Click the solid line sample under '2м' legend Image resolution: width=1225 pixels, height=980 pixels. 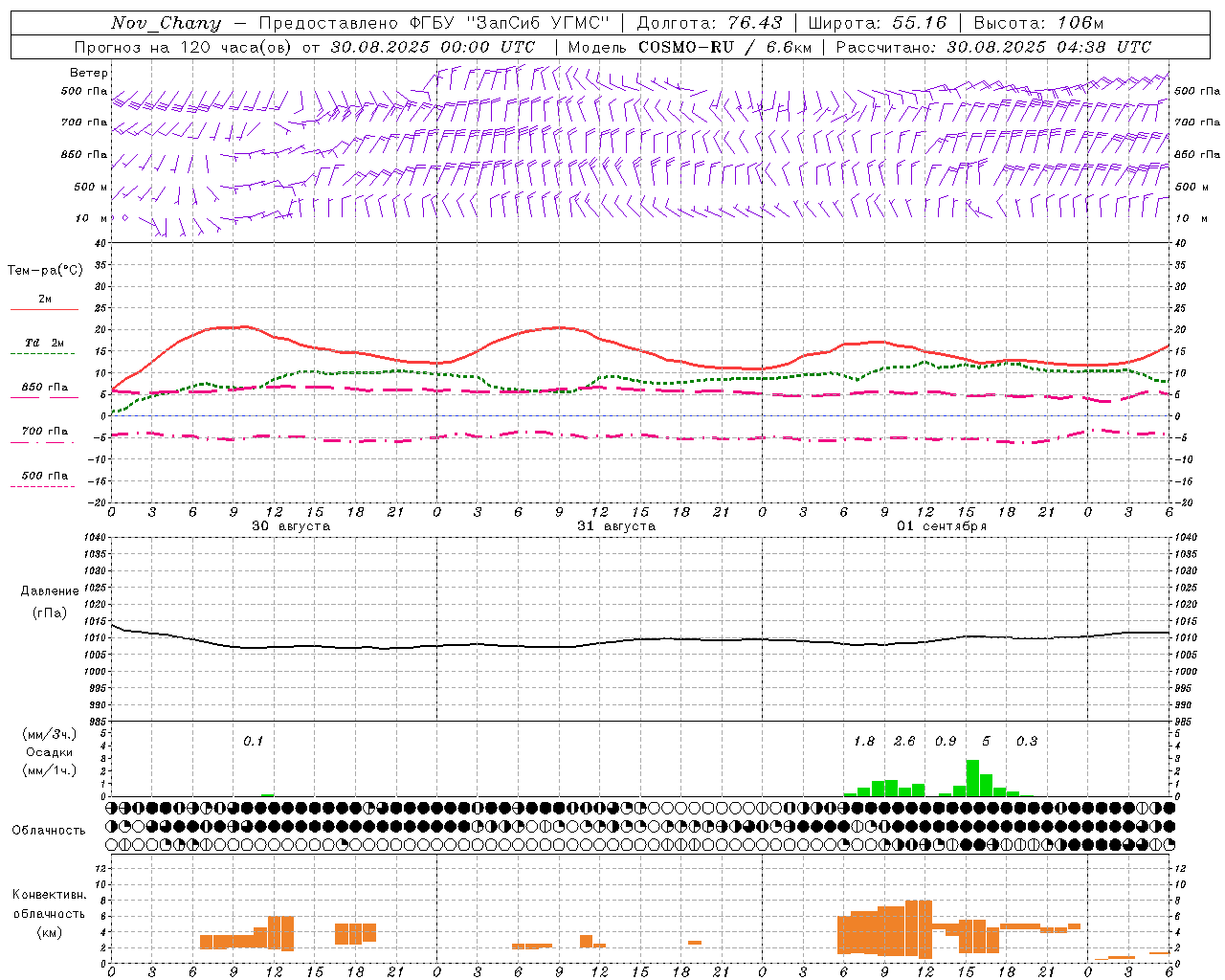click(44, 310)
